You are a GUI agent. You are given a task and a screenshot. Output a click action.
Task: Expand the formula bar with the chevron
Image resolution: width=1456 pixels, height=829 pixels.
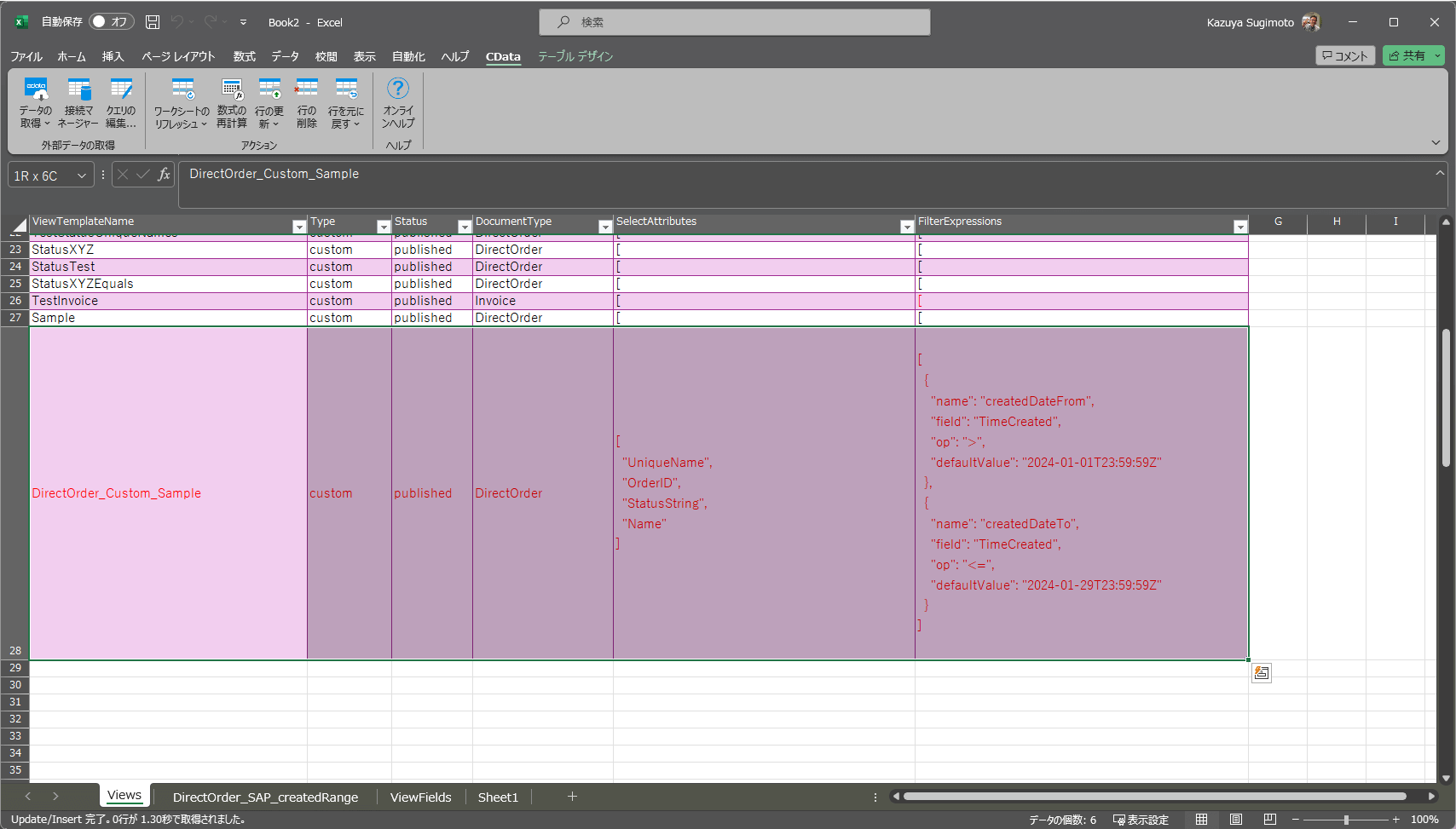(1440, 173)
